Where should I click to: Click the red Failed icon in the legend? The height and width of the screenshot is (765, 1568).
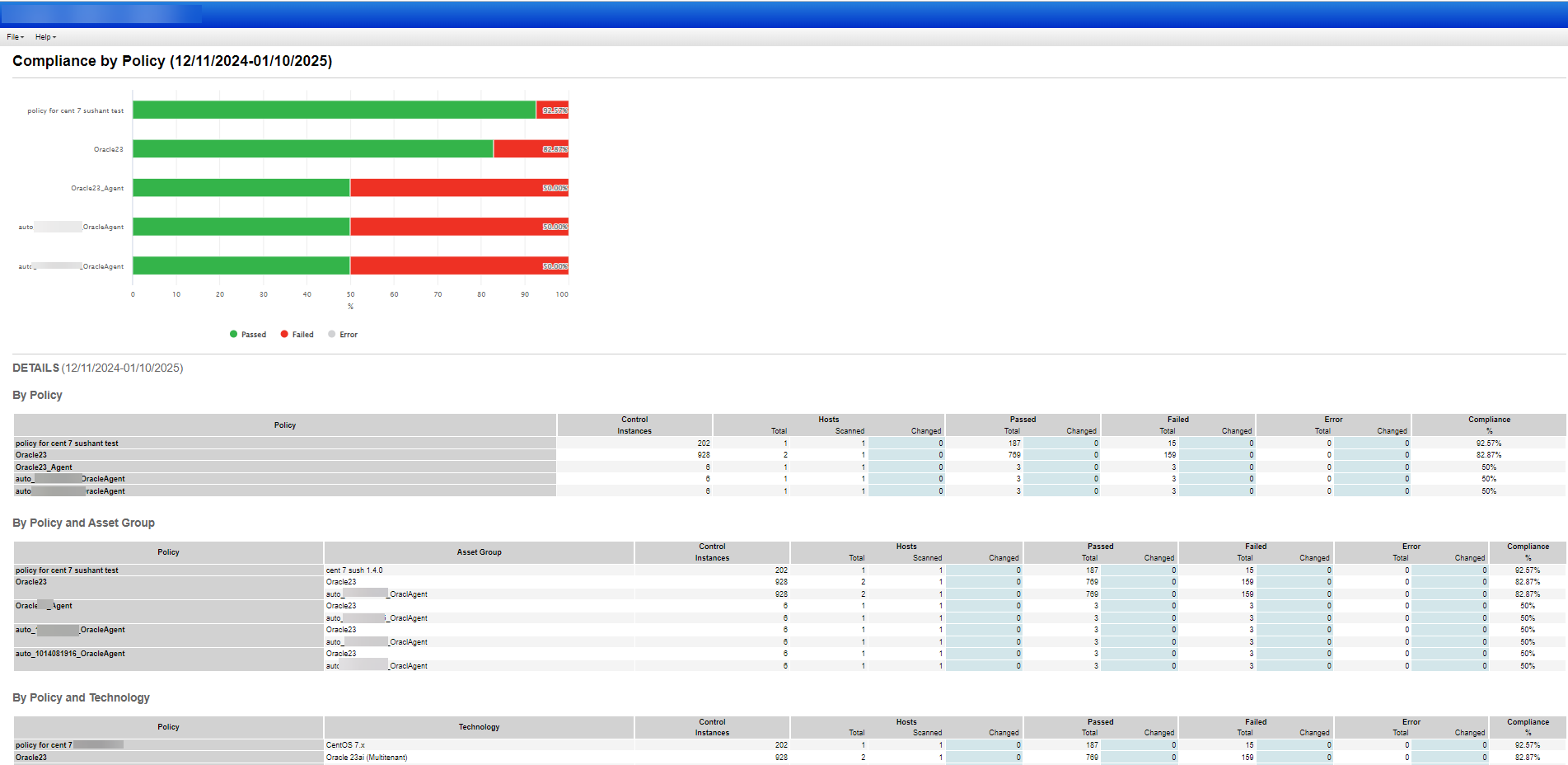(284, 334)
